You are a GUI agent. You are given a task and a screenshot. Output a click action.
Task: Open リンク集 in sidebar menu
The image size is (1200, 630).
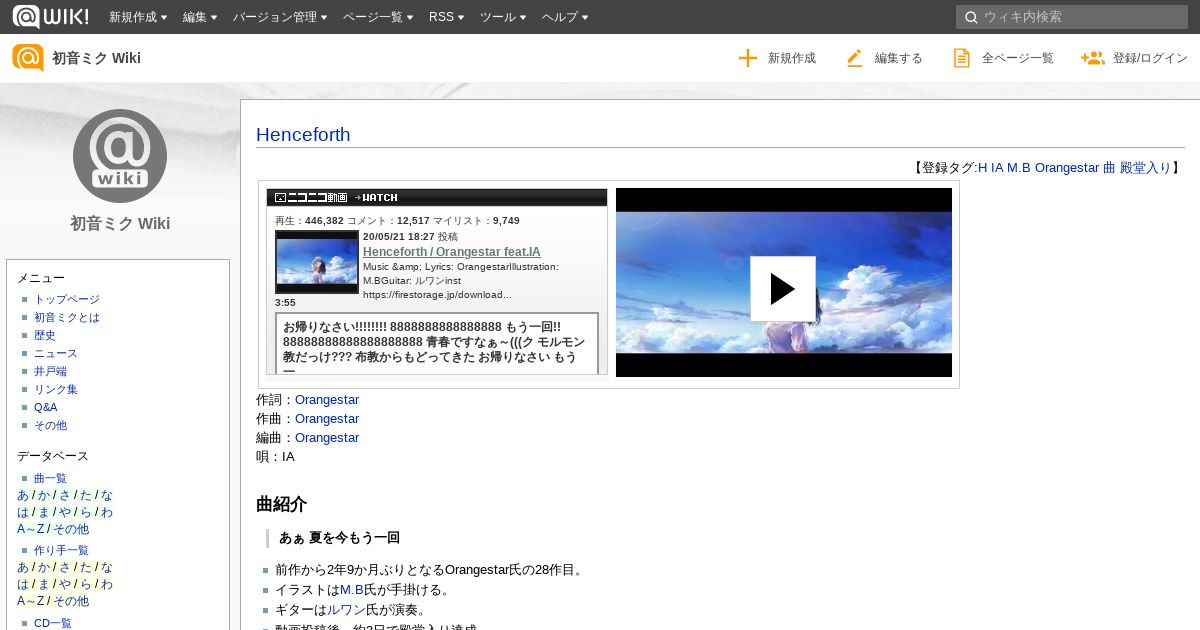(56, 389)
